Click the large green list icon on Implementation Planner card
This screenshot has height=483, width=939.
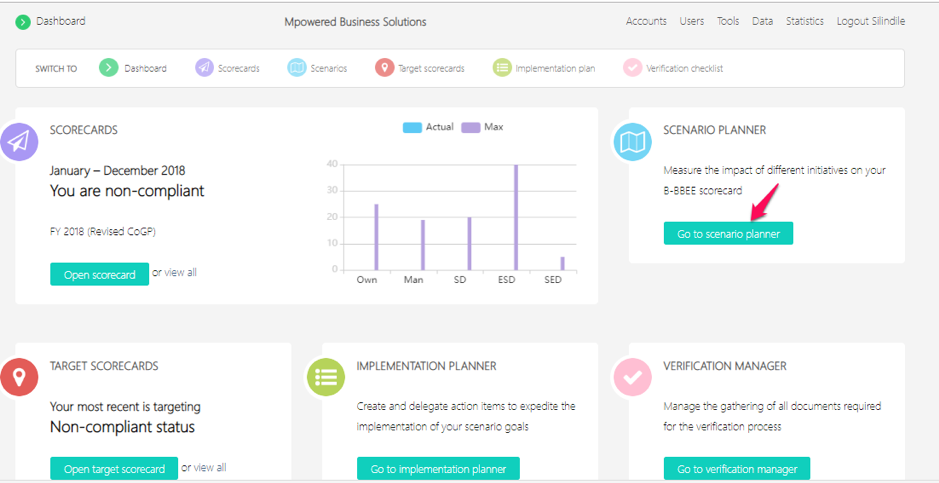tap(326, 378)
